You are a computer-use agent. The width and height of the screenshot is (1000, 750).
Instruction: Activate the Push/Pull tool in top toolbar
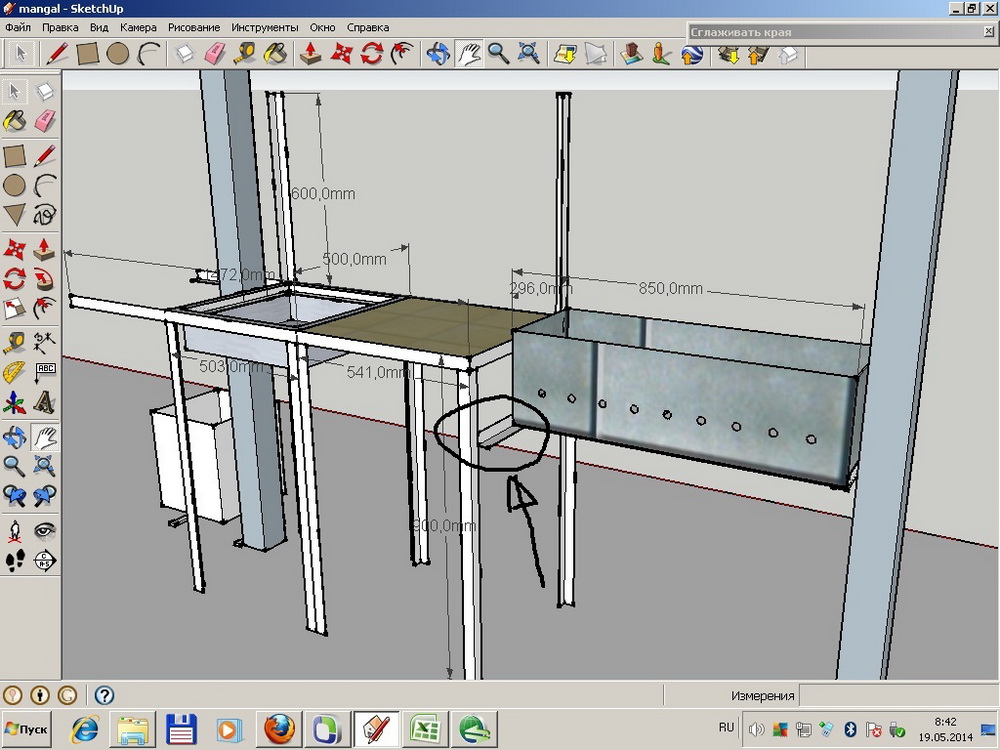click(310, 54)
